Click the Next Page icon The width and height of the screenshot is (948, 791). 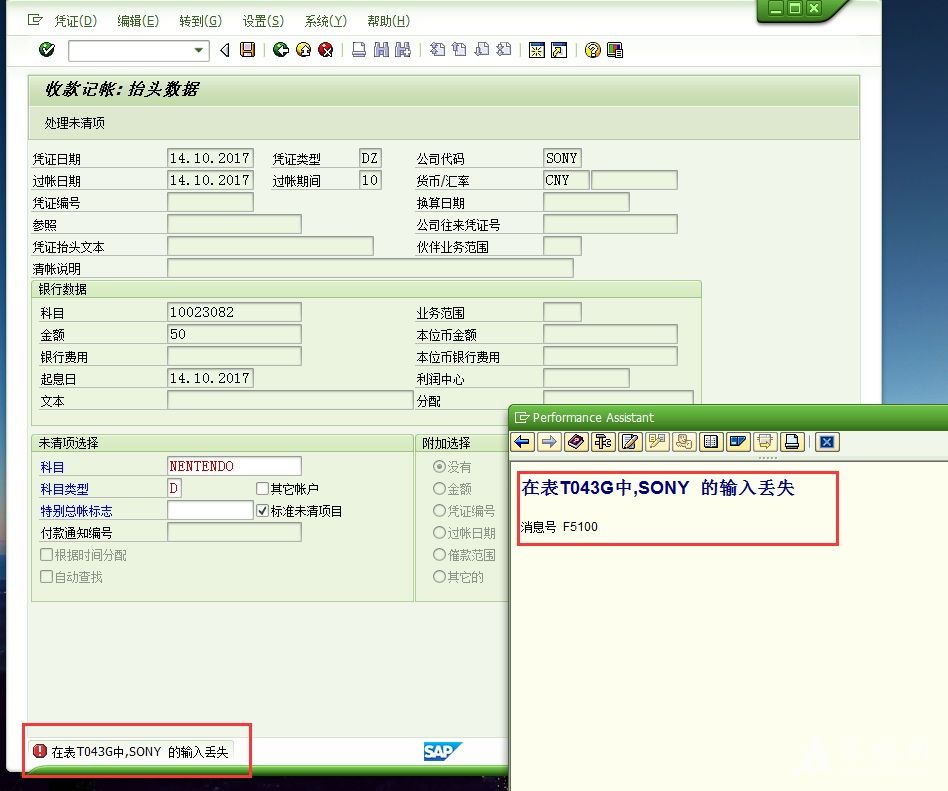click(x=482, y=50)
